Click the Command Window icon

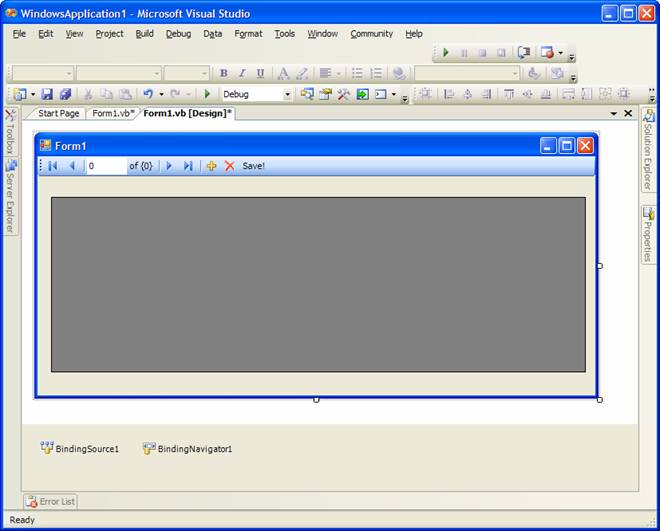(x=381, y=94)
